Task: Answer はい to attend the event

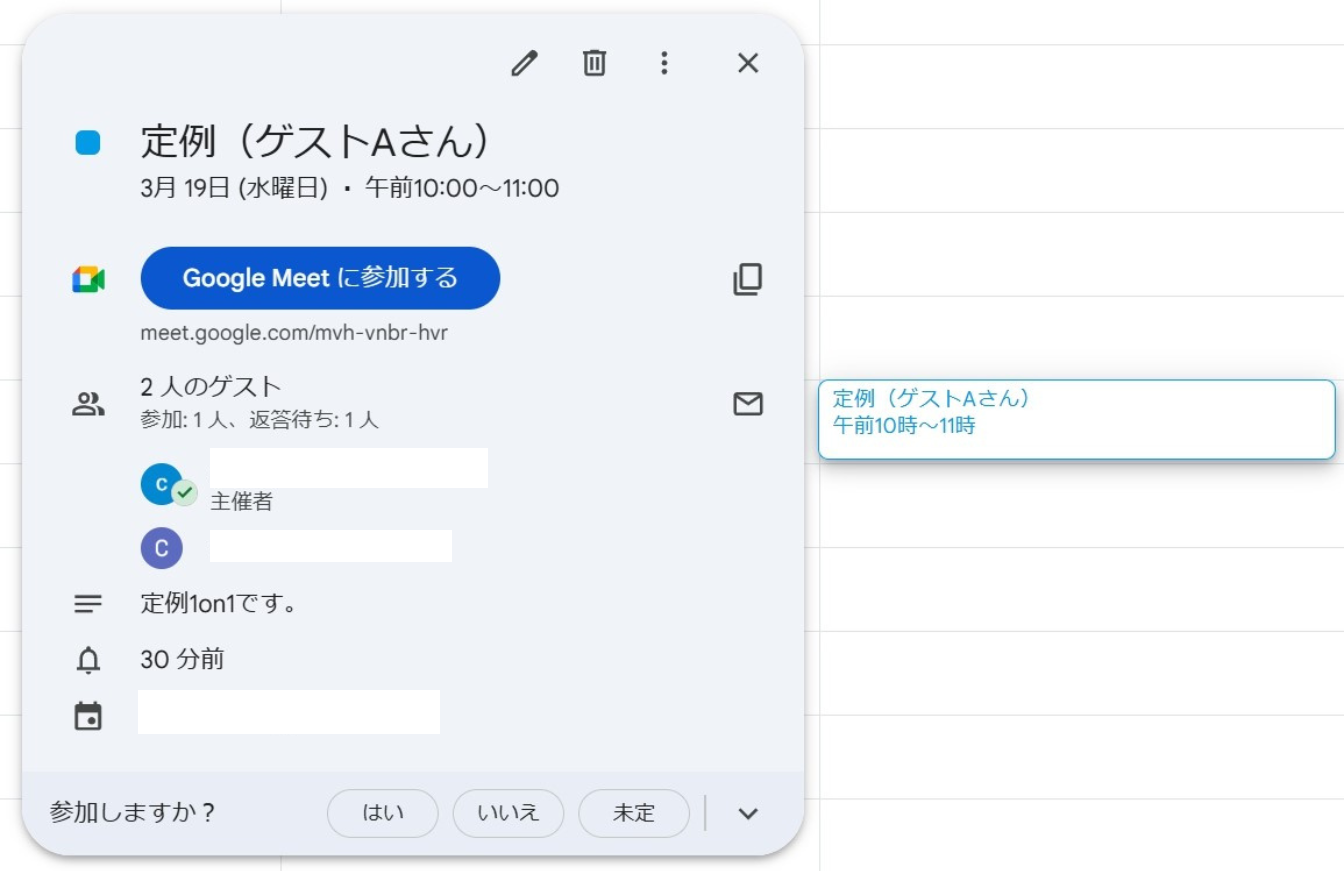Action: pyautogui.click(x=382, y=813)
